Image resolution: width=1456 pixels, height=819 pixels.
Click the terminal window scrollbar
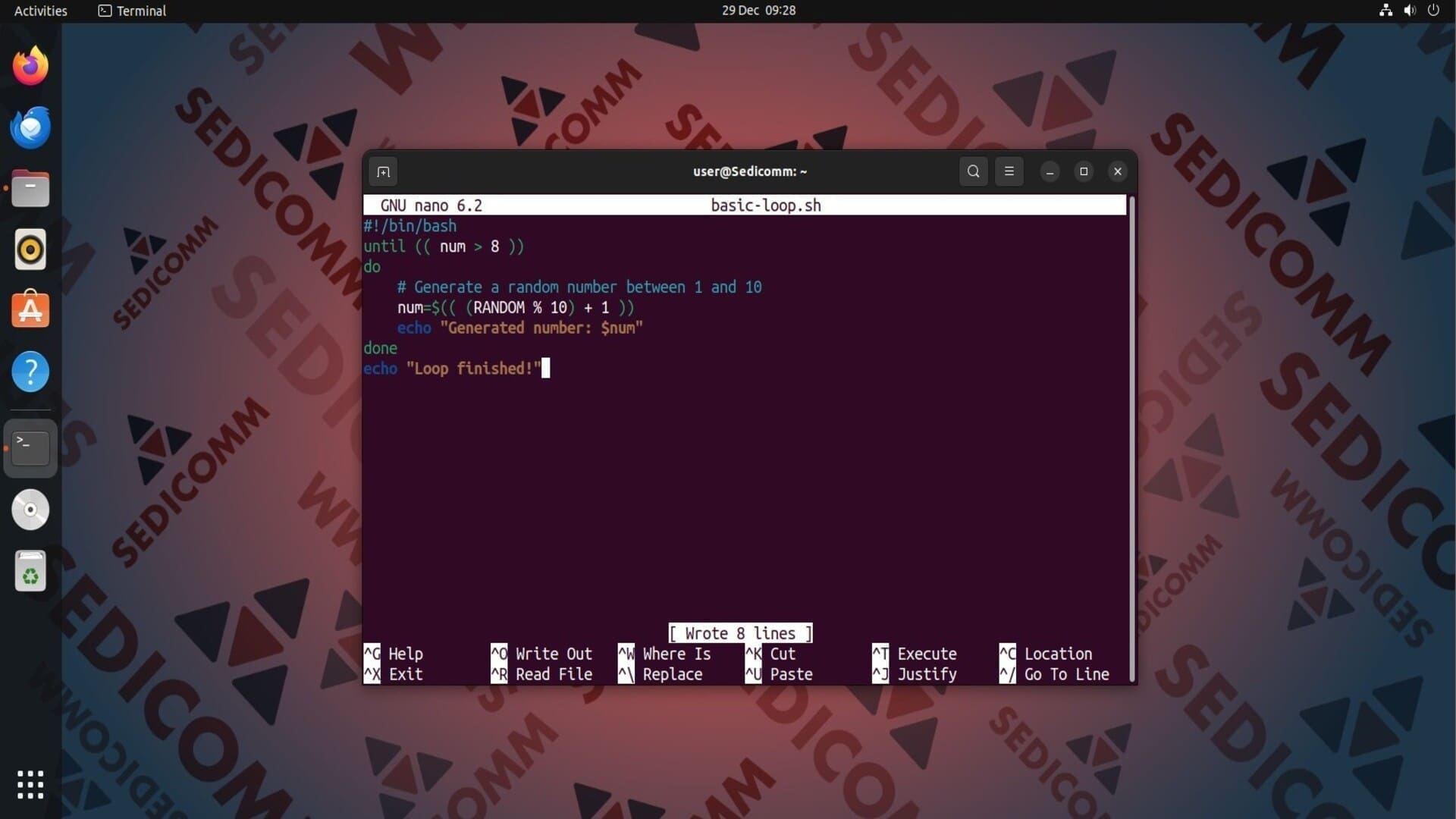click(x=1131, y=438)
